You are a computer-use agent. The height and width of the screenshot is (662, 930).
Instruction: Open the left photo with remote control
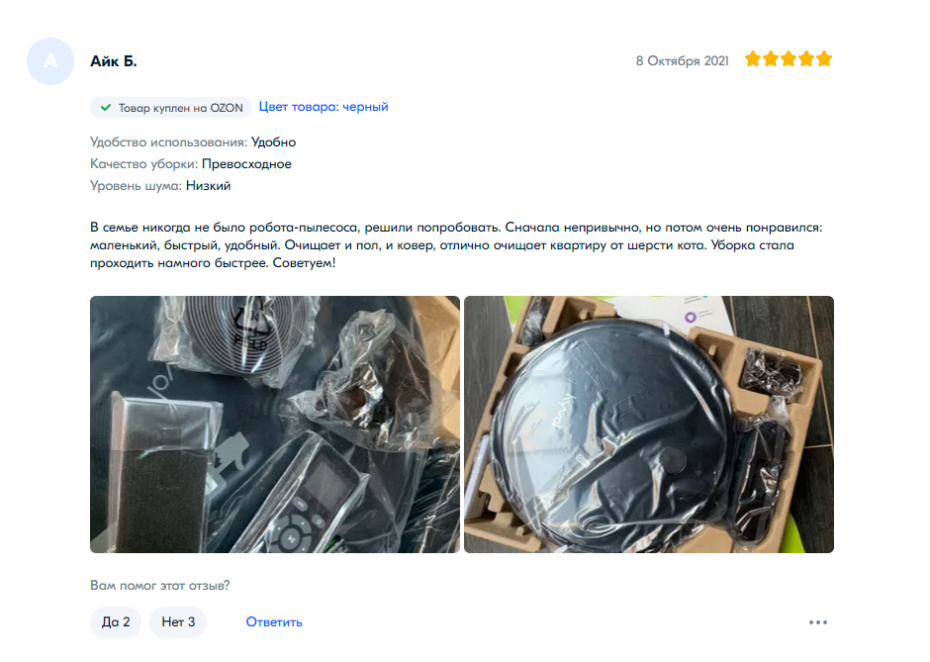275,424
